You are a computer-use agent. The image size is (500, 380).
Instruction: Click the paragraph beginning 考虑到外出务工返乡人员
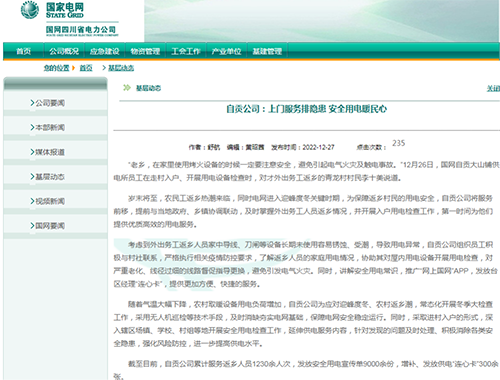coord(305,264)
